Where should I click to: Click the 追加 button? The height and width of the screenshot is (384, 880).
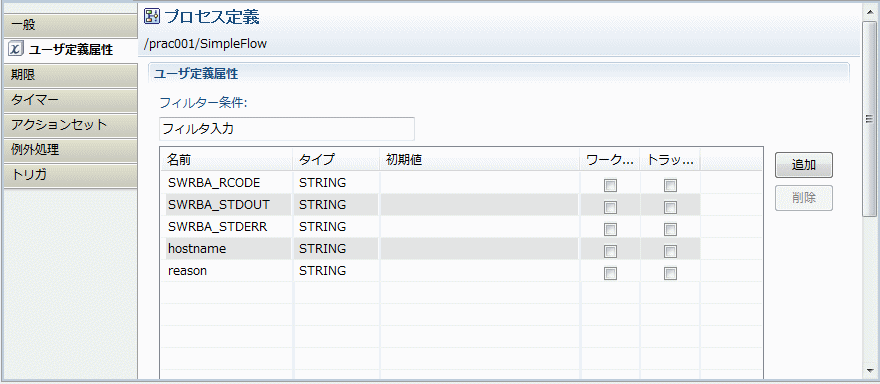pos(804,165)
